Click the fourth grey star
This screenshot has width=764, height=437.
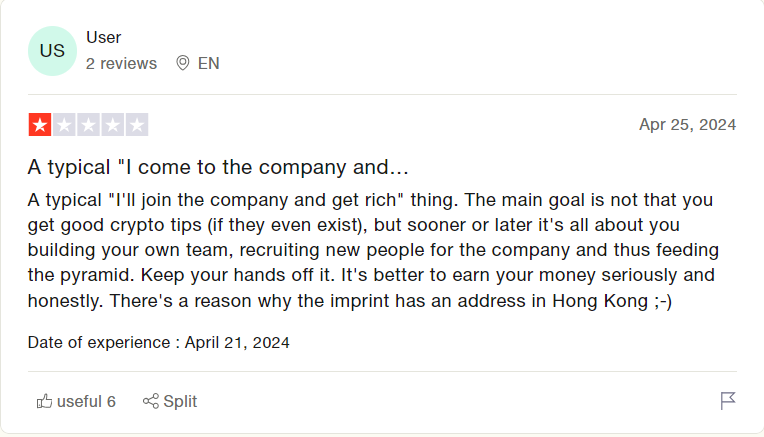(x=113, y=125)
